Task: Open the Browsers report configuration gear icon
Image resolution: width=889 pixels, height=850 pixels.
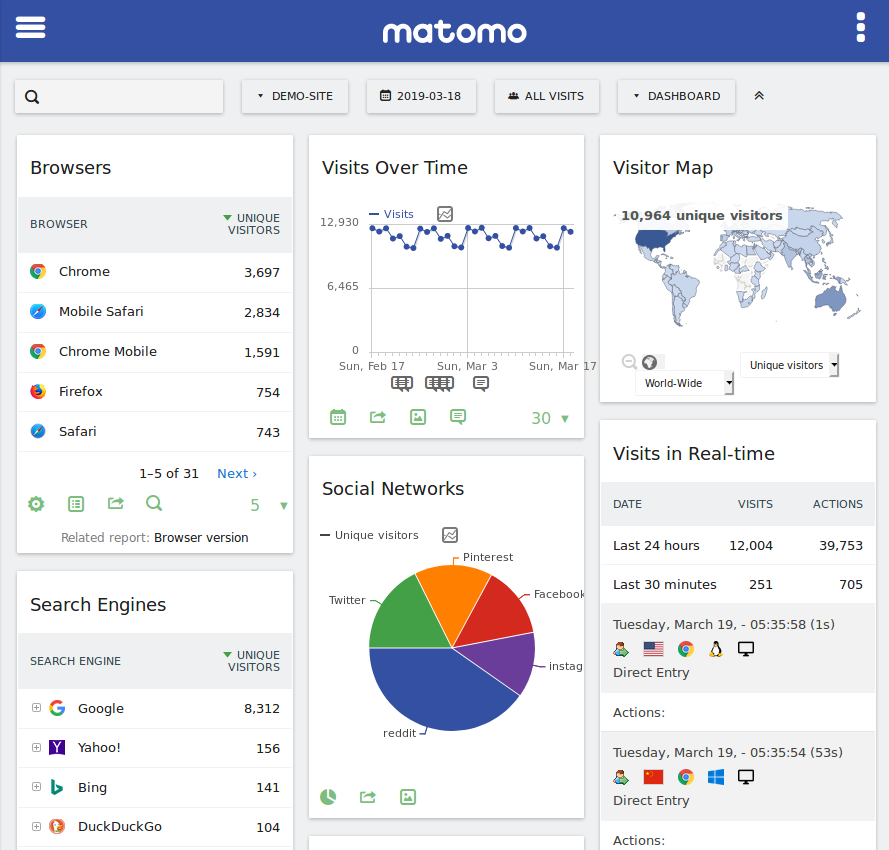Action: point(36,504)
